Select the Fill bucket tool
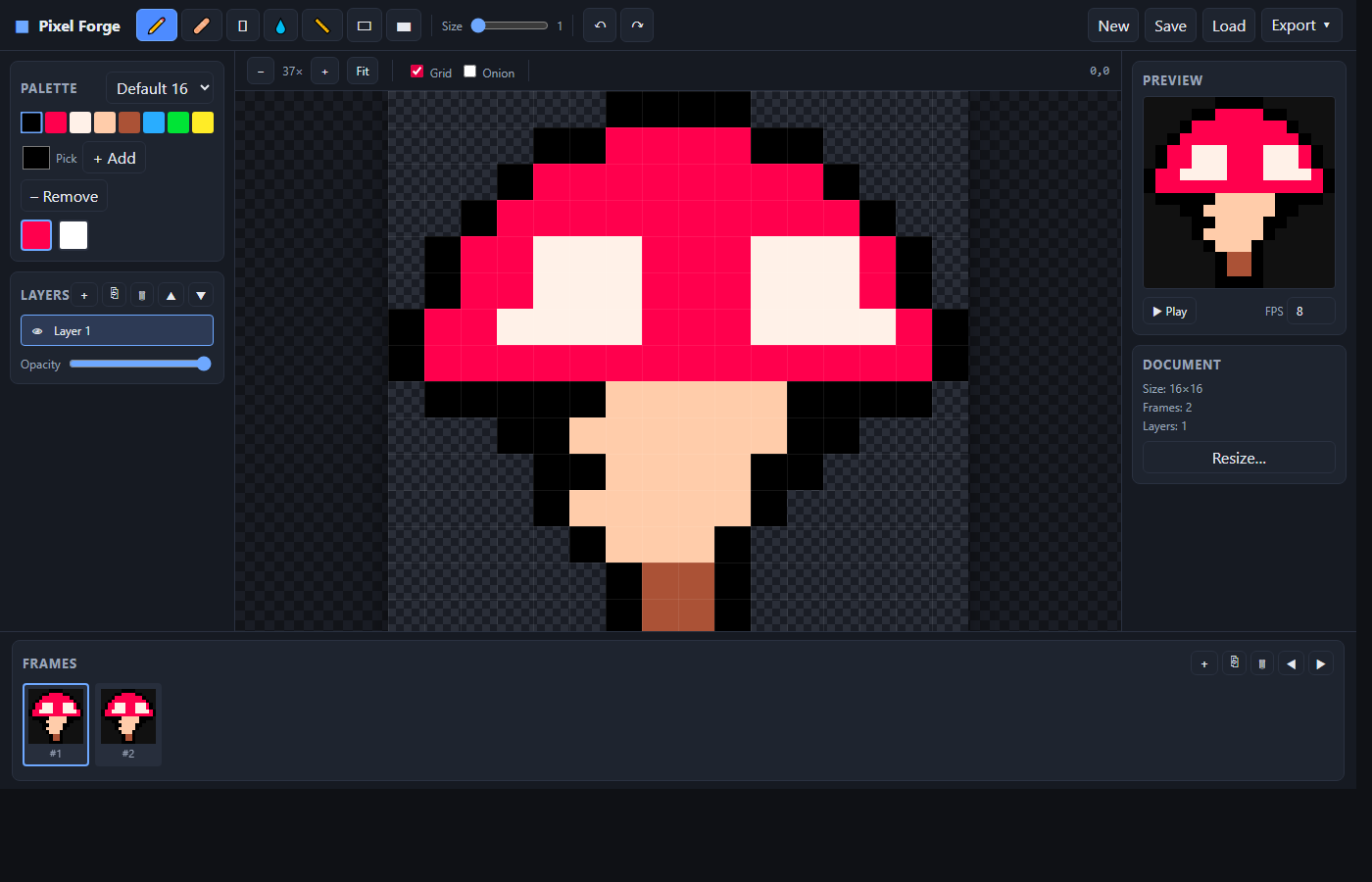The image size is (1372, 882). click(243, 25)
